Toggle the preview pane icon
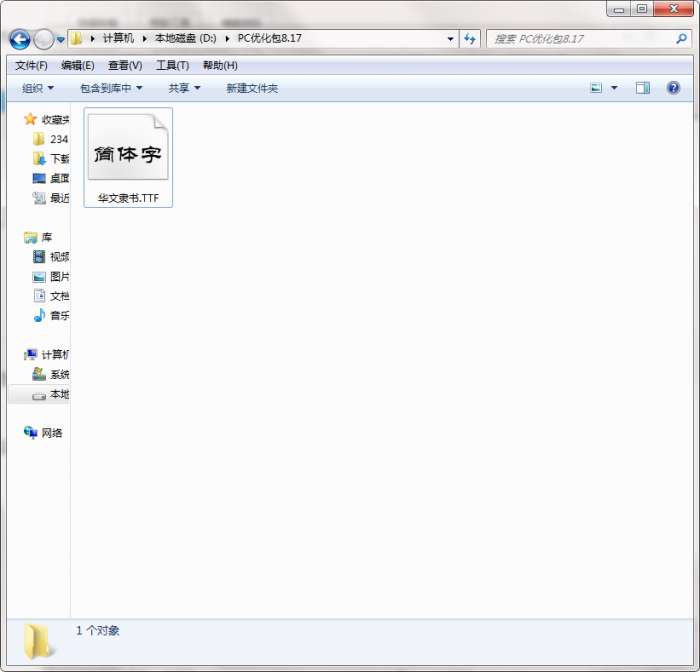 [x=642, y=88]
